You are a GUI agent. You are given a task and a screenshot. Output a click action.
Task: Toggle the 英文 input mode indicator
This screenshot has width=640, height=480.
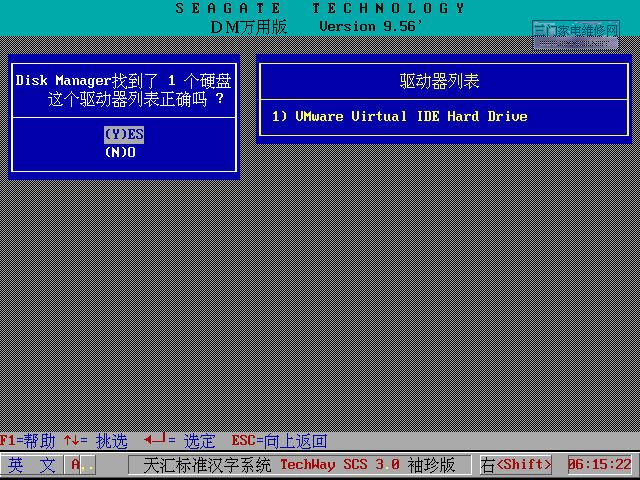click(x=33, y=465)
